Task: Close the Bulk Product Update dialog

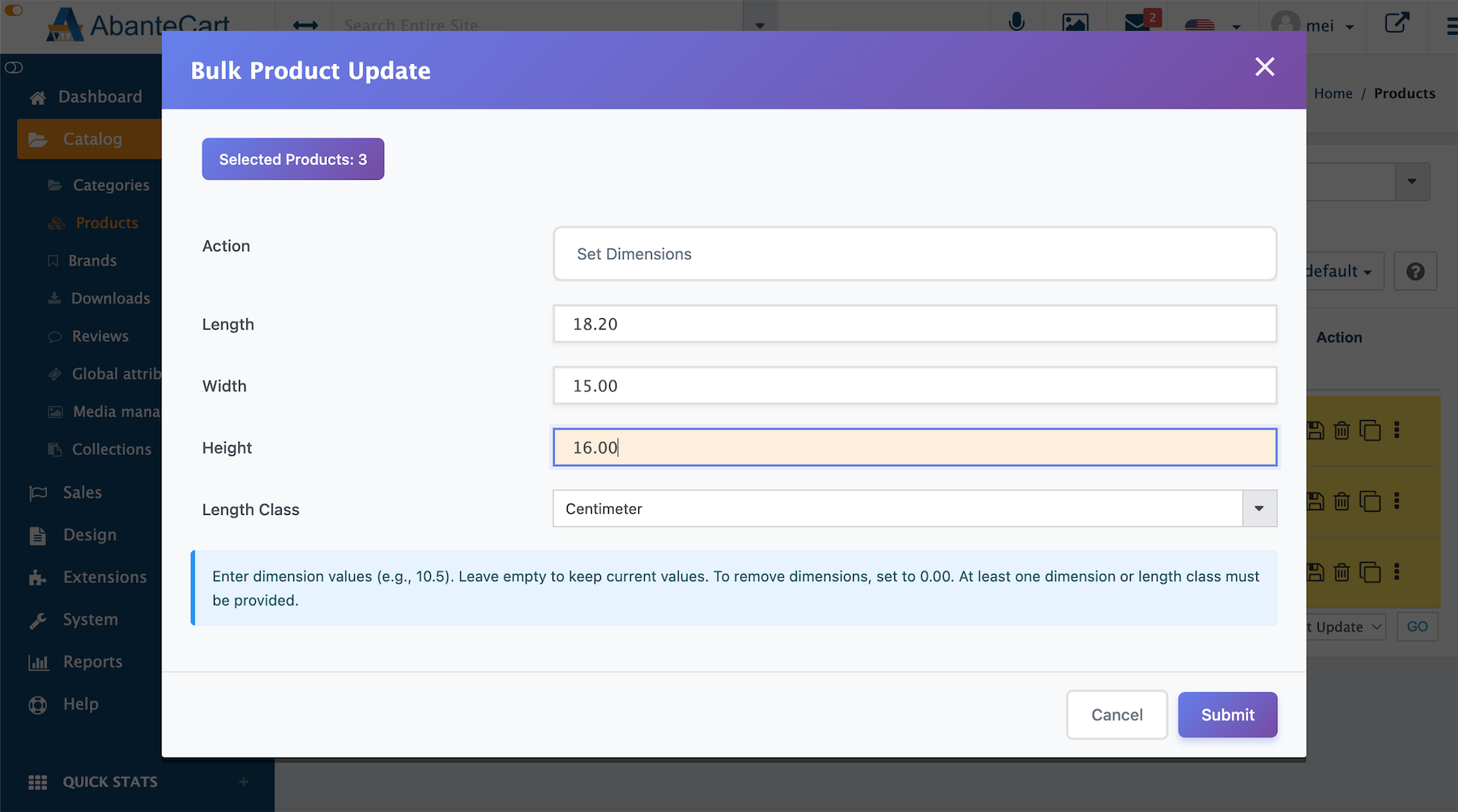Action: (x=1264, y=67)
